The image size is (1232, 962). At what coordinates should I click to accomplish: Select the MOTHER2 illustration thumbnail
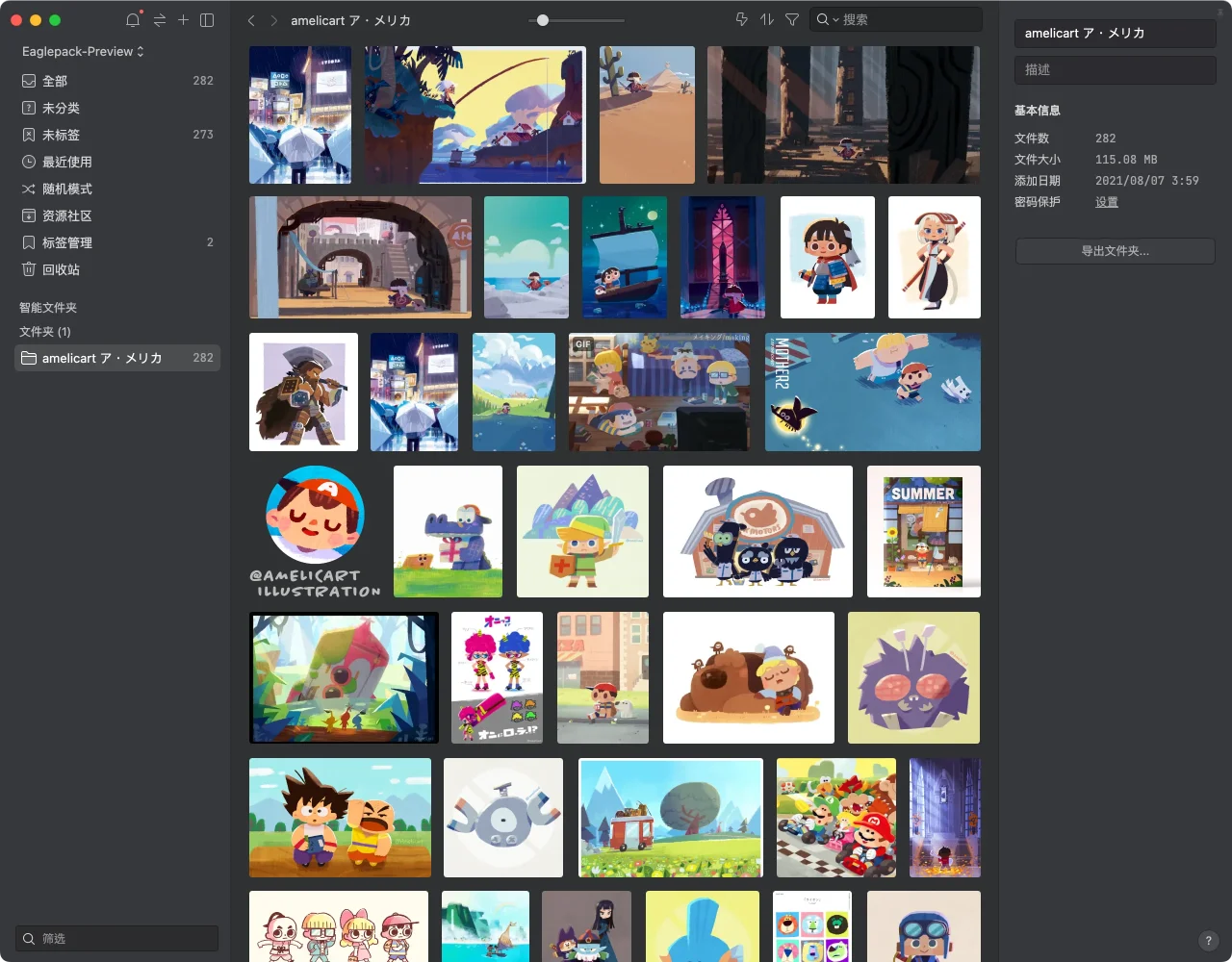coord(873,392)
